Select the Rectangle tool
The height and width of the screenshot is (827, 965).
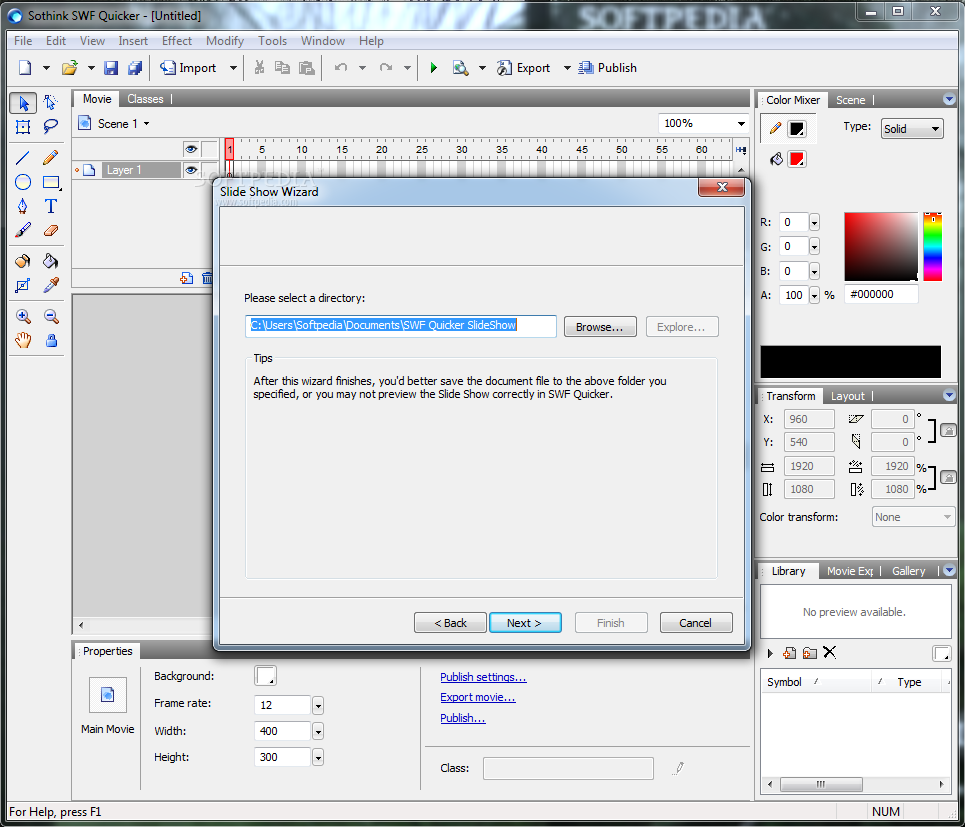[x=50, y=182]
